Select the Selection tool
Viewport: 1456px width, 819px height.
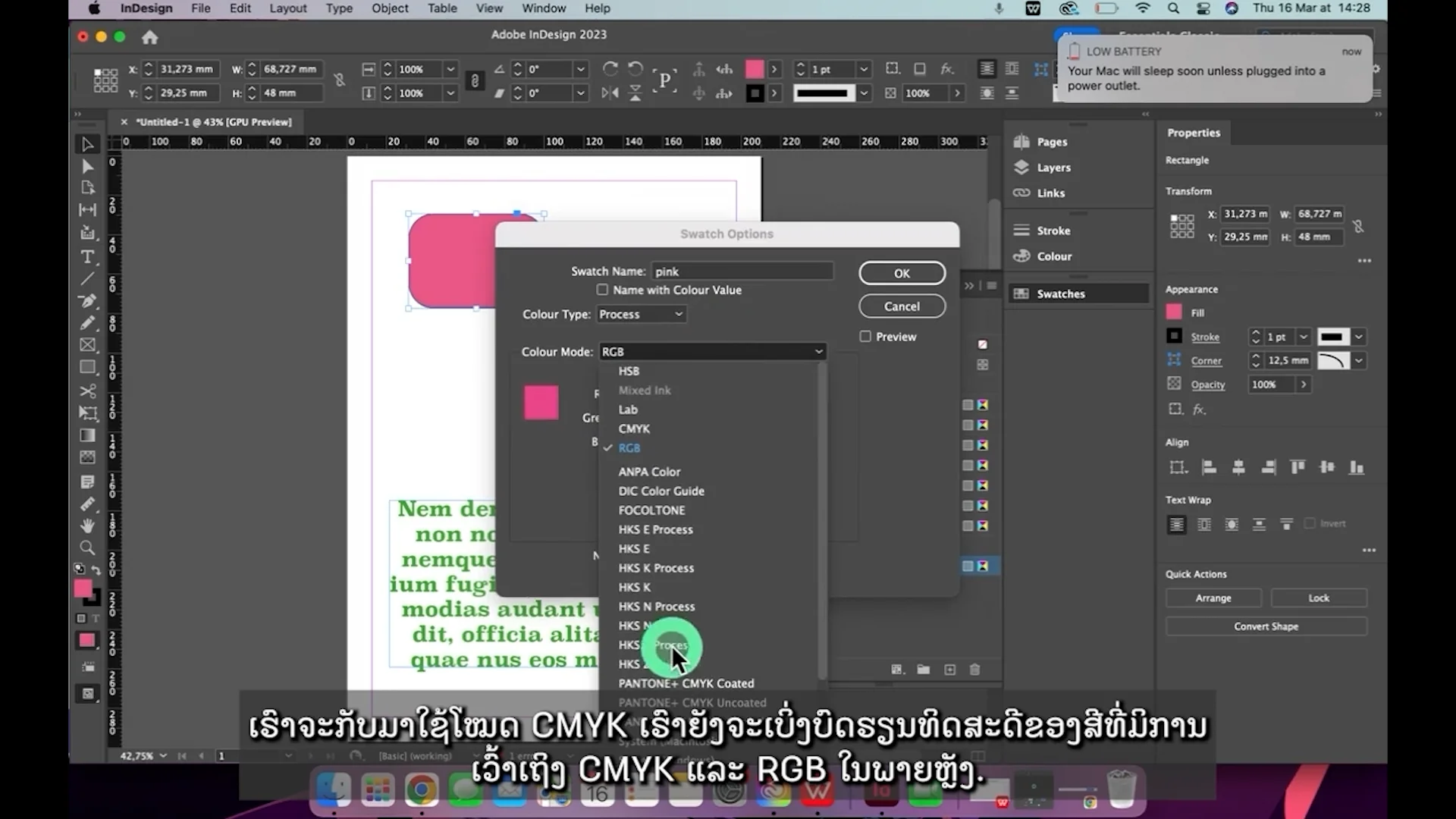click(x=87, y=143)
